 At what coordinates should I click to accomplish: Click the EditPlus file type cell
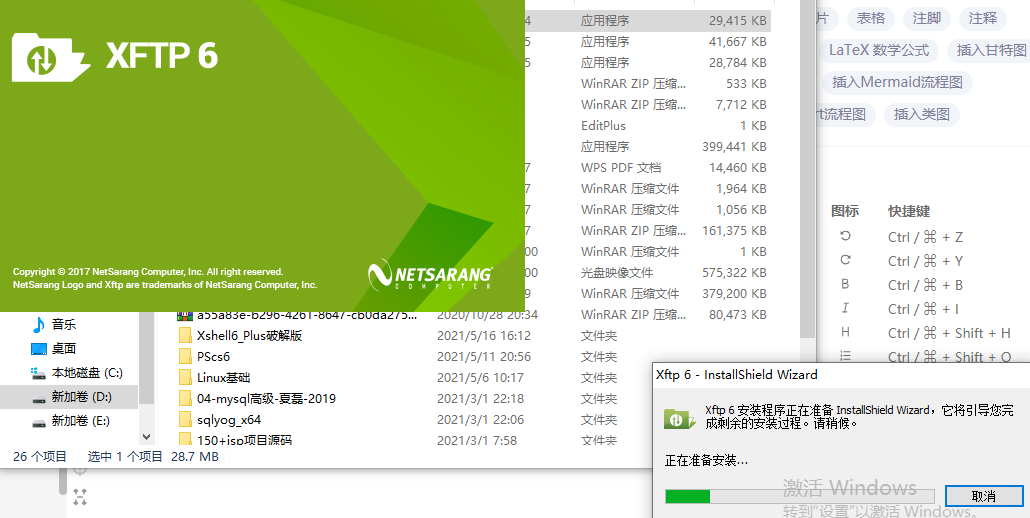[x=603, y=125]
